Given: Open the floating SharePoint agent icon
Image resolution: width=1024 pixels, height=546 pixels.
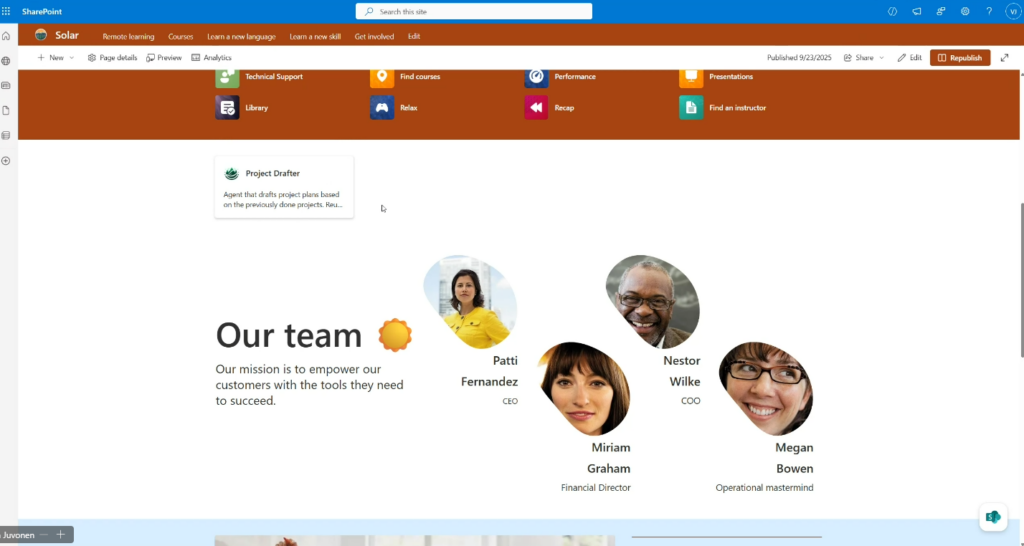Looking at the screenshot, I should coord(992,517).
